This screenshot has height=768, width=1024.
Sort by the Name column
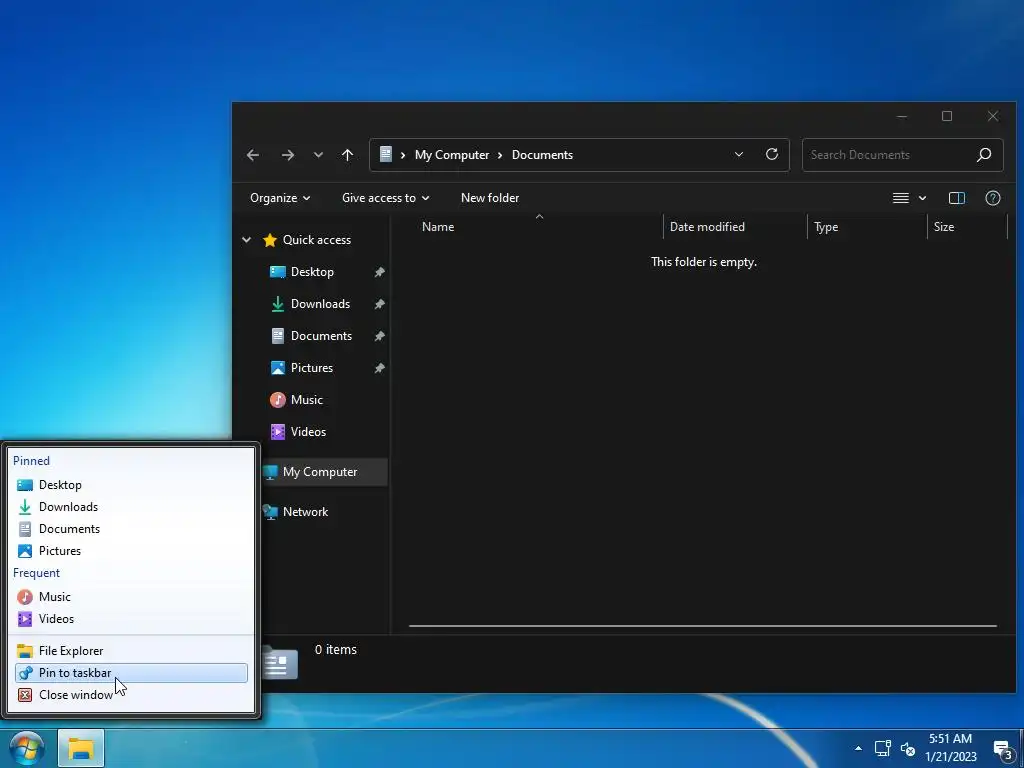click(x=438, y=227)
